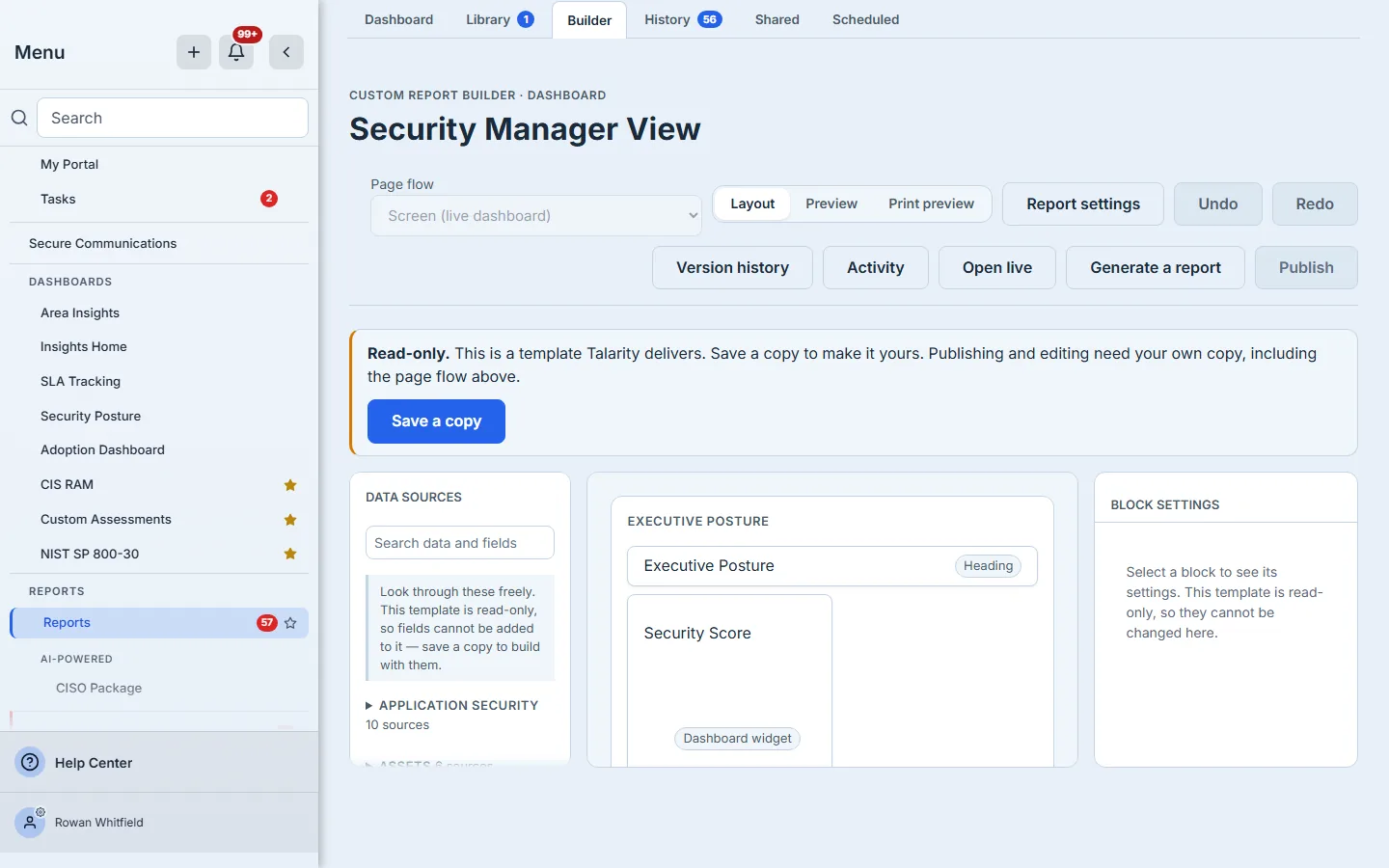Click the Redo button
The image size is (1389, 868).
(x=1315, y=204)
